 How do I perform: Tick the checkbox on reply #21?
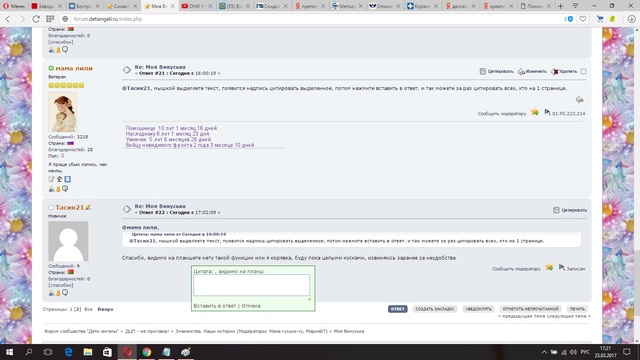point(583,71)
